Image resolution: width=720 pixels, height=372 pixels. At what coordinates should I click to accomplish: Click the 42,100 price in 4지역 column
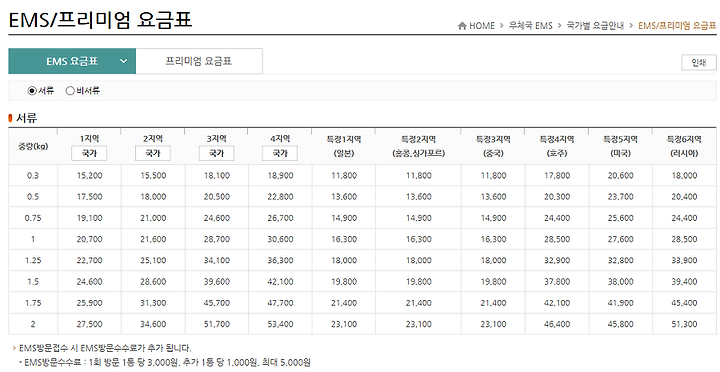280,282
